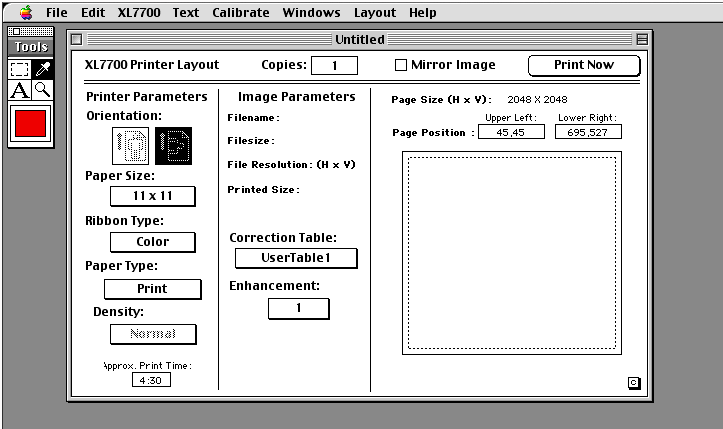Select the magnifying glass zoom tool
Viewport: 723px width, 429px height.
(x=42, y=90)
